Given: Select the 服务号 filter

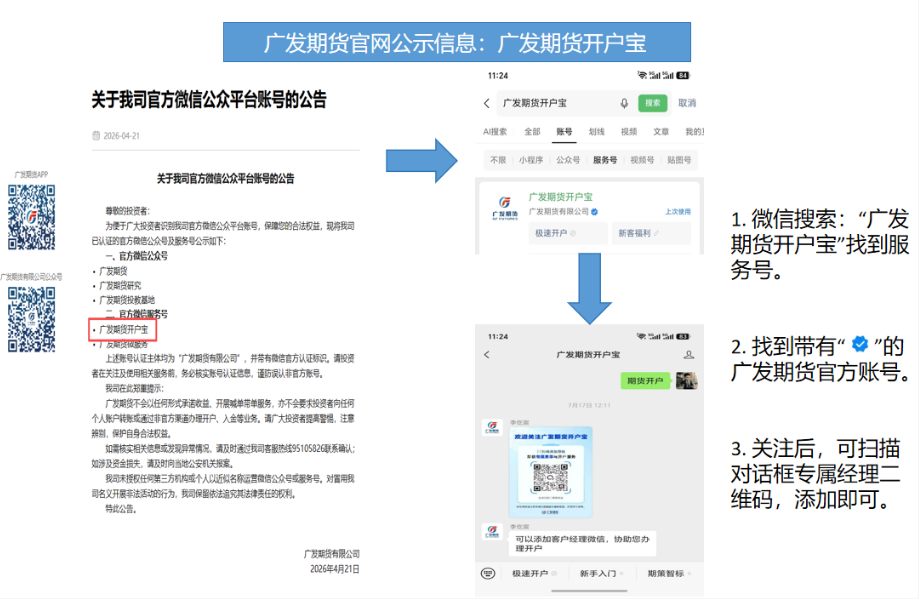Looking at the screenshot, I should [x=605, y=160].
